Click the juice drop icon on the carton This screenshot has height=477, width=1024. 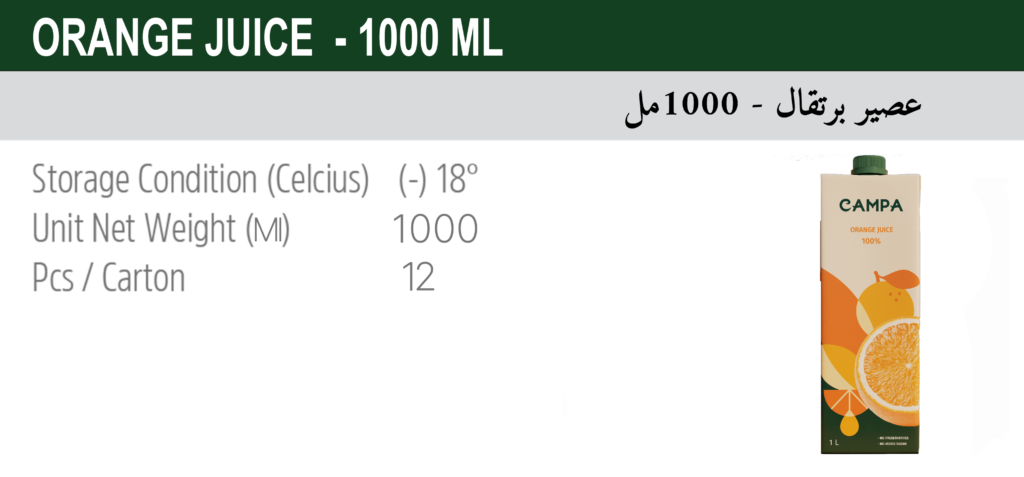point(849,425)
